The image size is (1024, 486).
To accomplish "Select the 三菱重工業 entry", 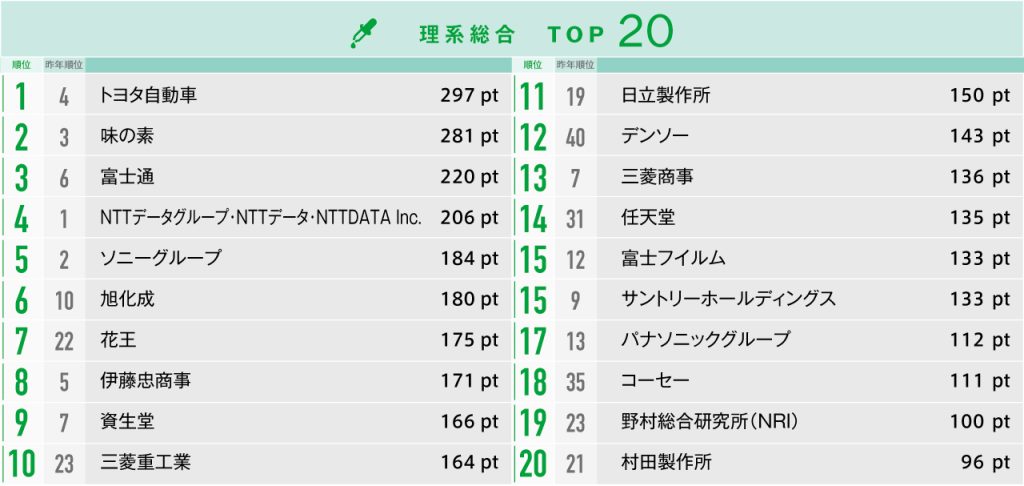I will 146,463.
